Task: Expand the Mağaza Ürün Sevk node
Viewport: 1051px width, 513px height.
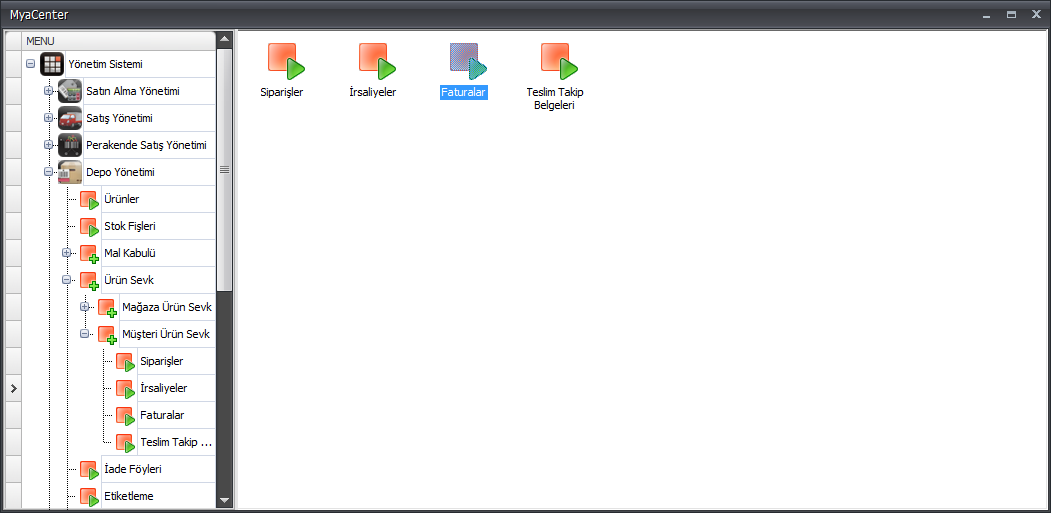Action: click(84, 308)
